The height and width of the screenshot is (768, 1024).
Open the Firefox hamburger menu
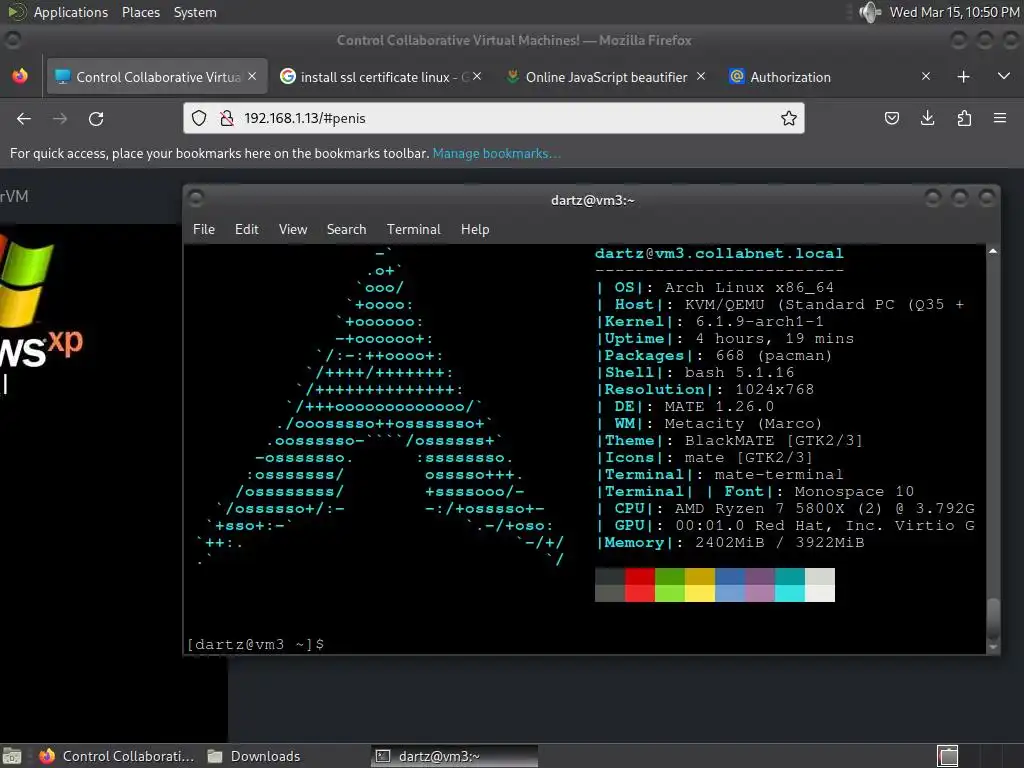1000,118
